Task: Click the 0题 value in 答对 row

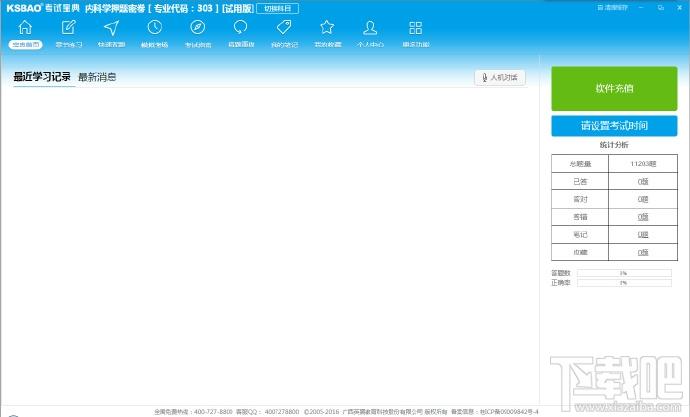Action: (643, 199)
